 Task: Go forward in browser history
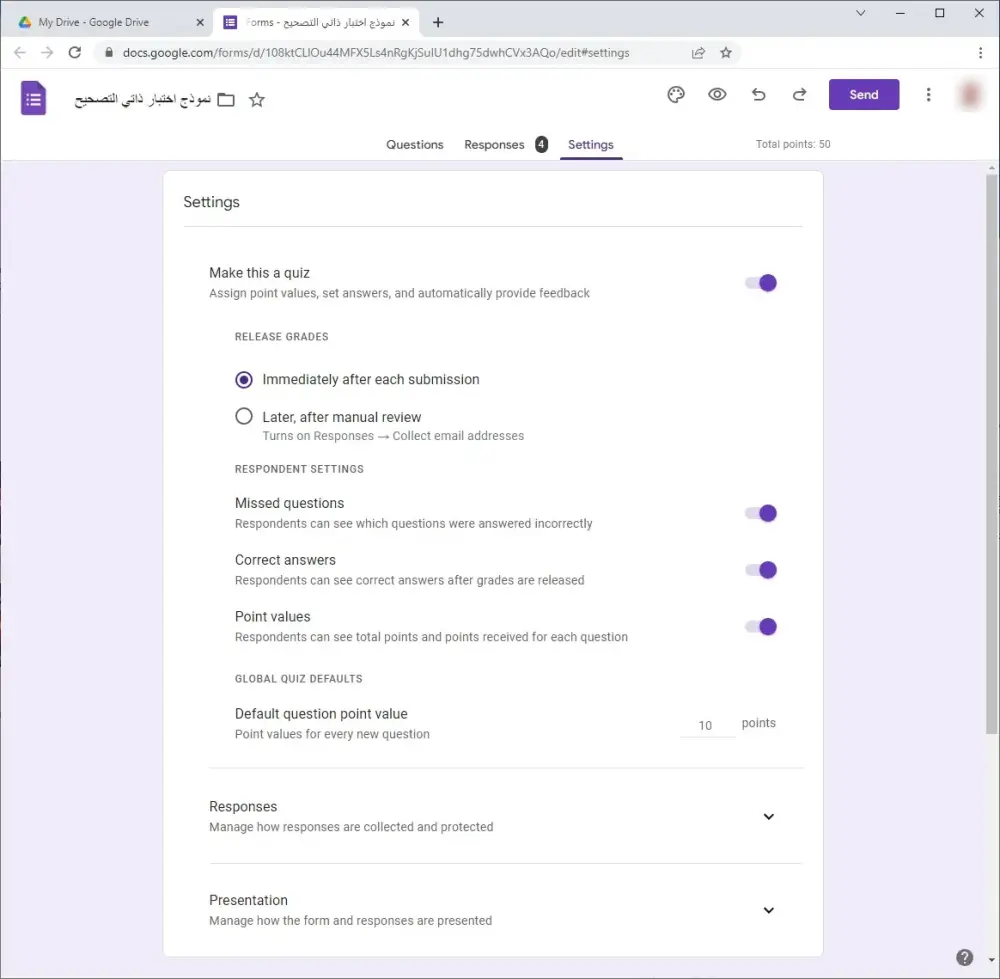coord(47,52)
